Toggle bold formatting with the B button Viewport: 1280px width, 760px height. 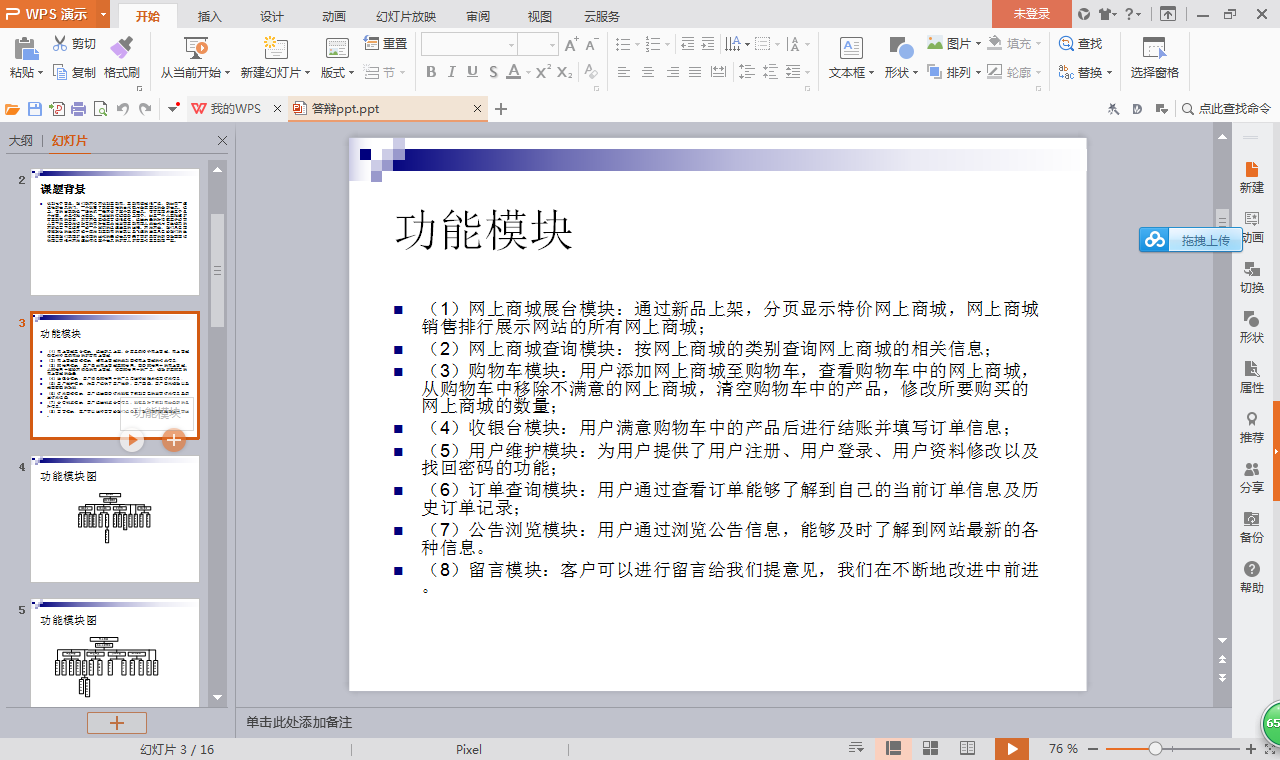pos(431,72)
